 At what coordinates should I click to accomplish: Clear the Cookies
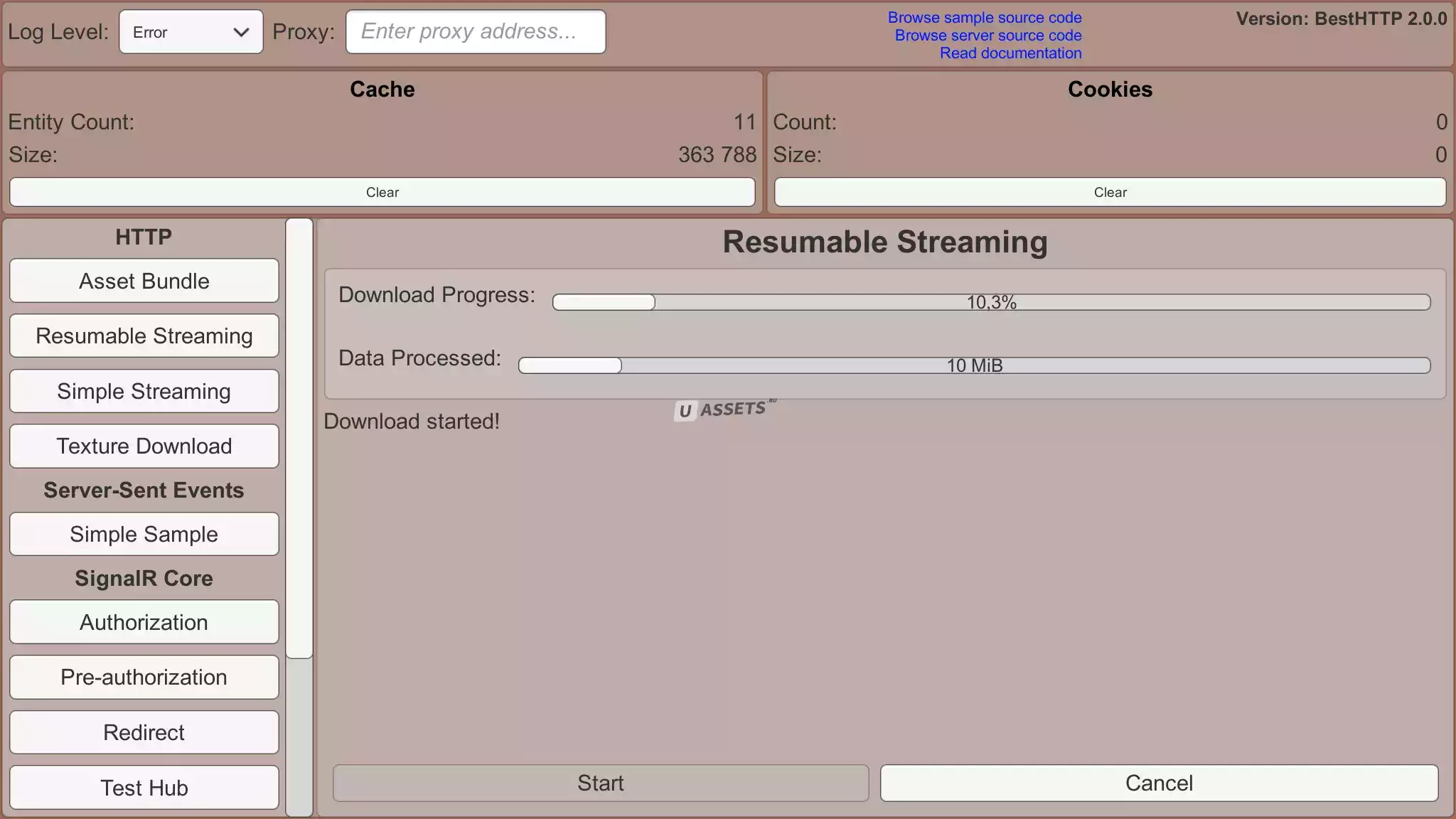coord(1110,193)
